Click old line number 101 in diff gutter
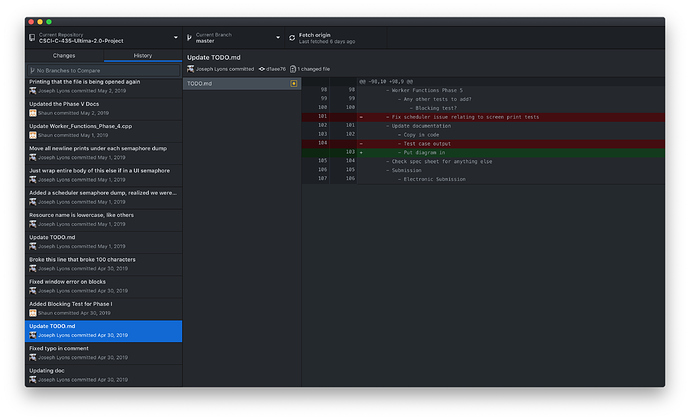Viewport: 690px width, 420px height. (323, 117)
